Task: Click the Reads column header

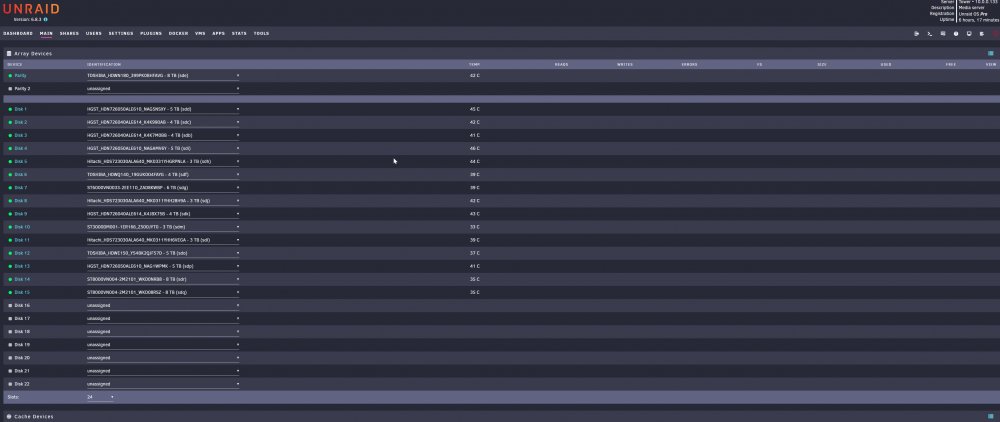Action: coord(561,64)
